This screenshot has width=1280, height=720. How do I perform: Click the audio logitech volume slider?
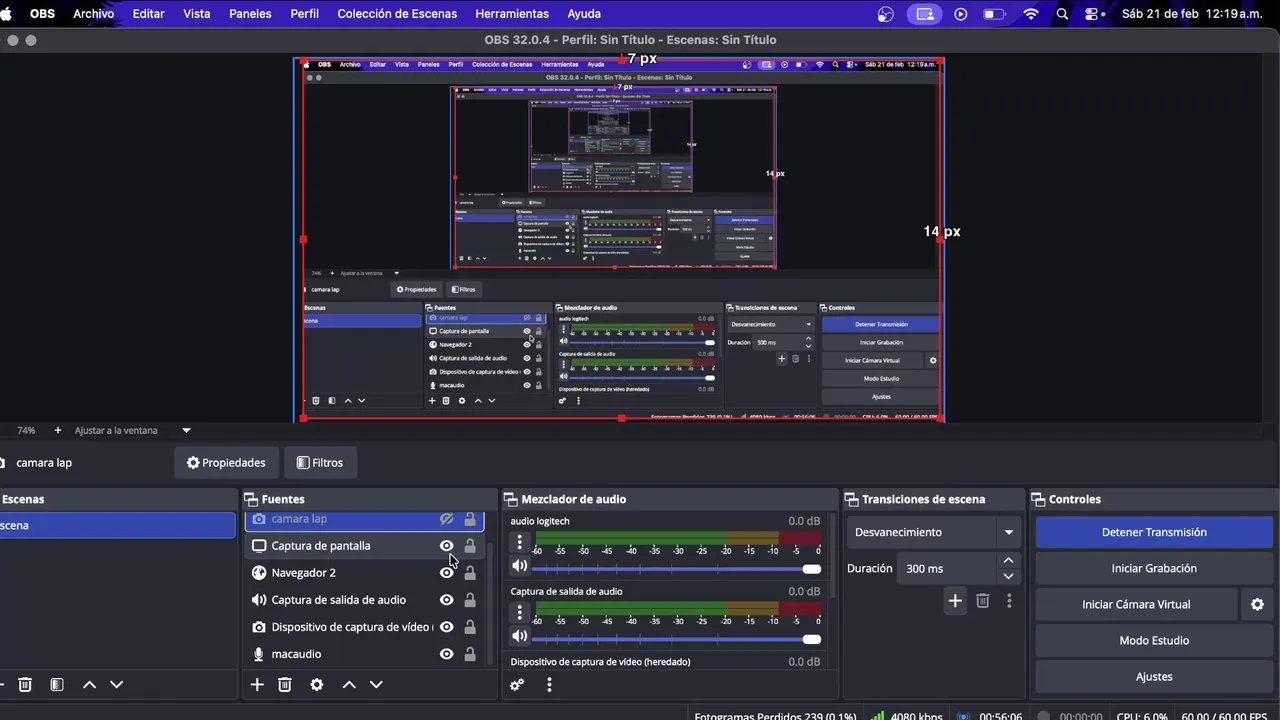676,569
